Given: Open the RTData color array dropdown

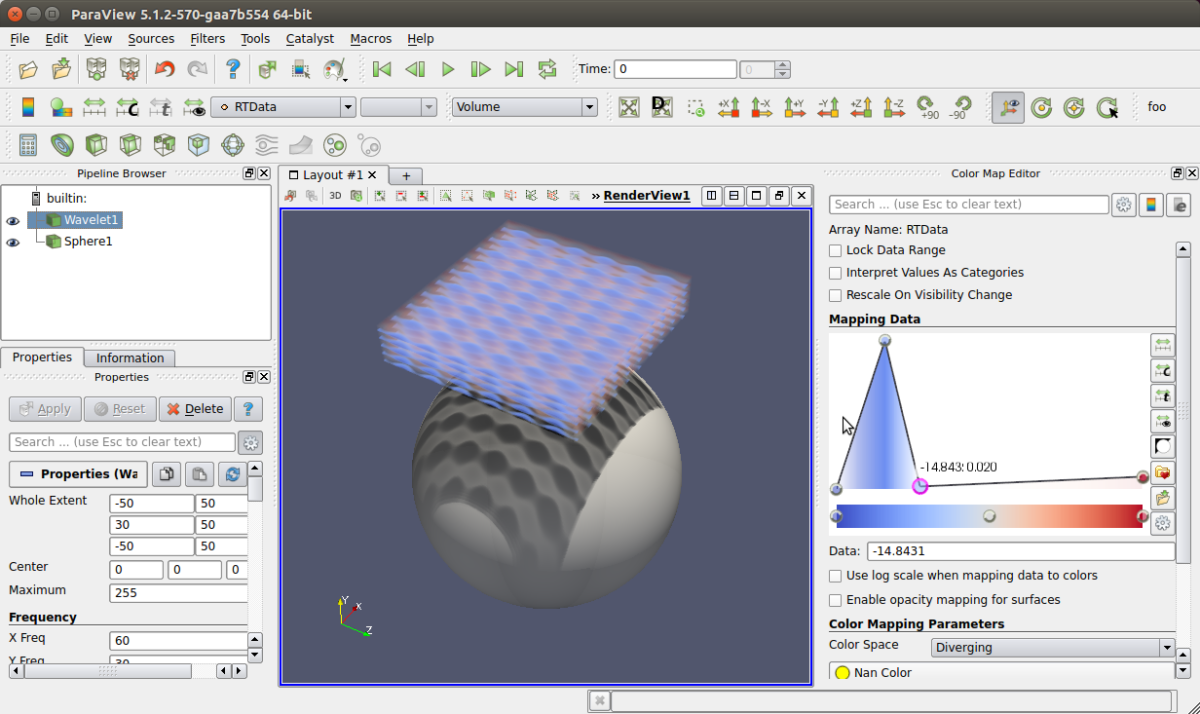Looking at the screenshot, I should click(x=284, y=107).
